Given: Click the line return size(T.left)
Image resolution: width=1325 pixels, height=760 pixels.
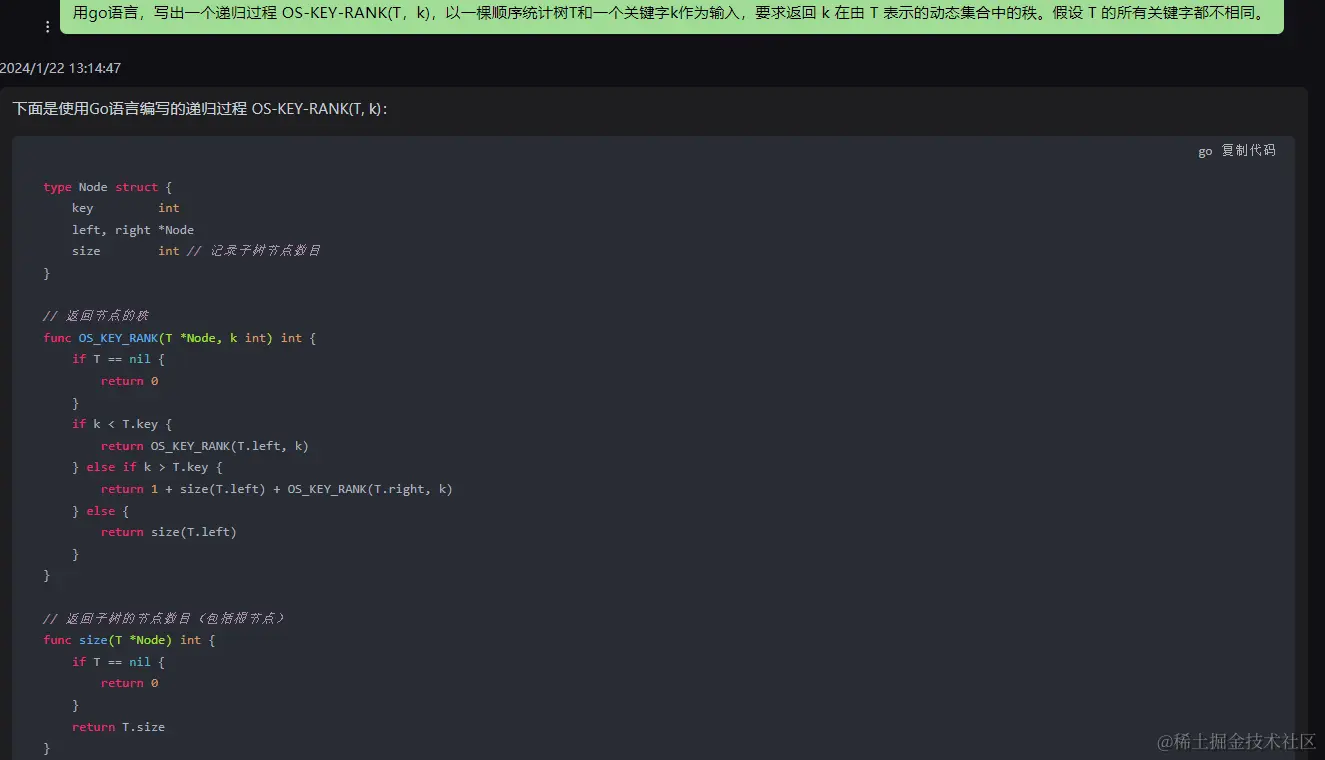Looking at the screenshot, I should click(x=169, y=532).
